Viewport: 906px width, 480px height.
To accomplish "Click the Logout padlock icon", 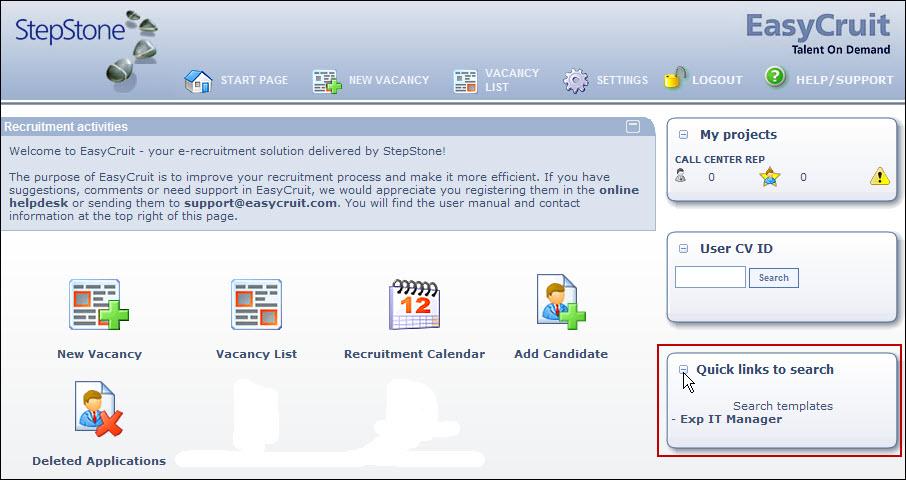I will pos(674,78).
